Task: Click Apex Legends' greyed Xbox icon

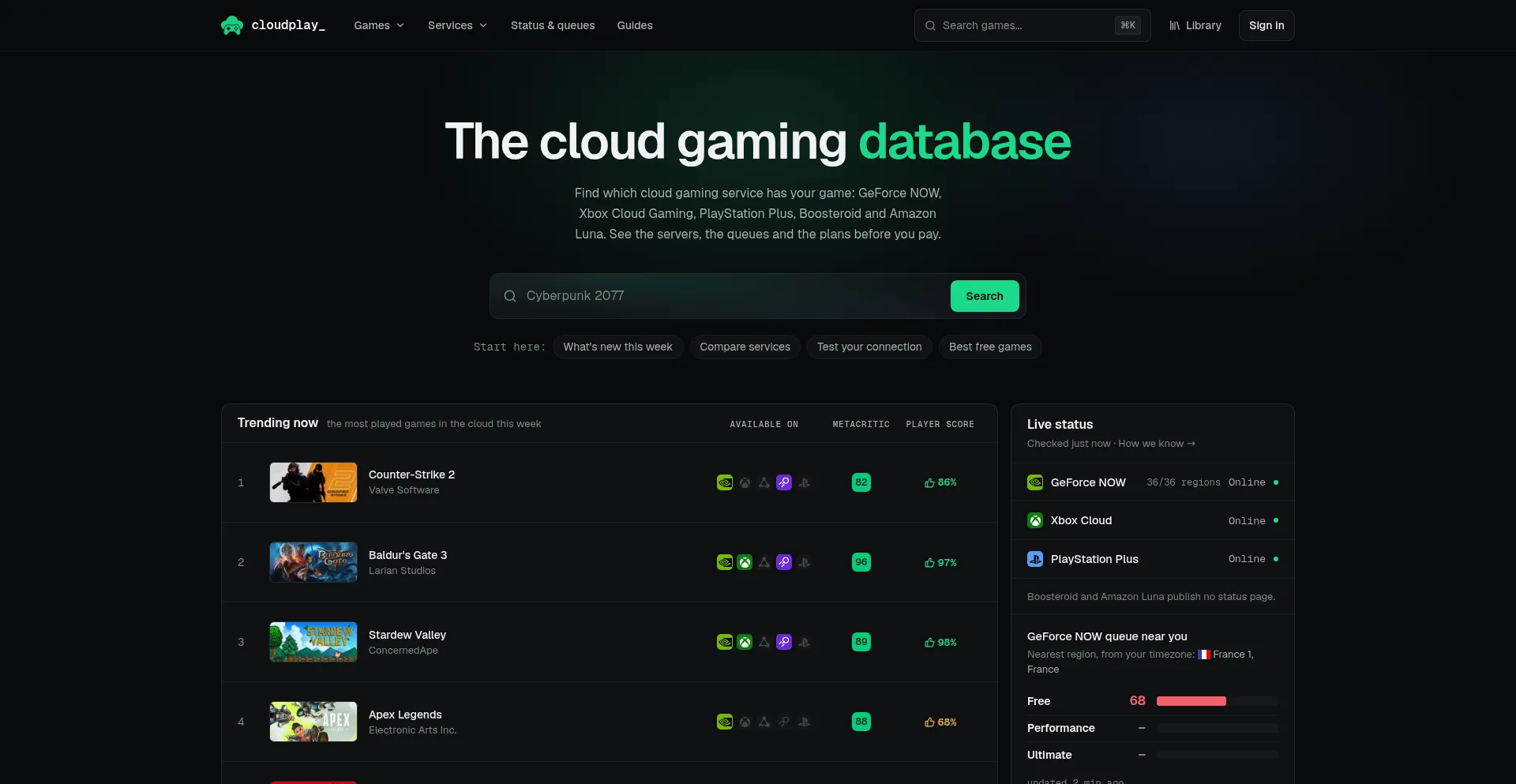Action: pos(745,722)
